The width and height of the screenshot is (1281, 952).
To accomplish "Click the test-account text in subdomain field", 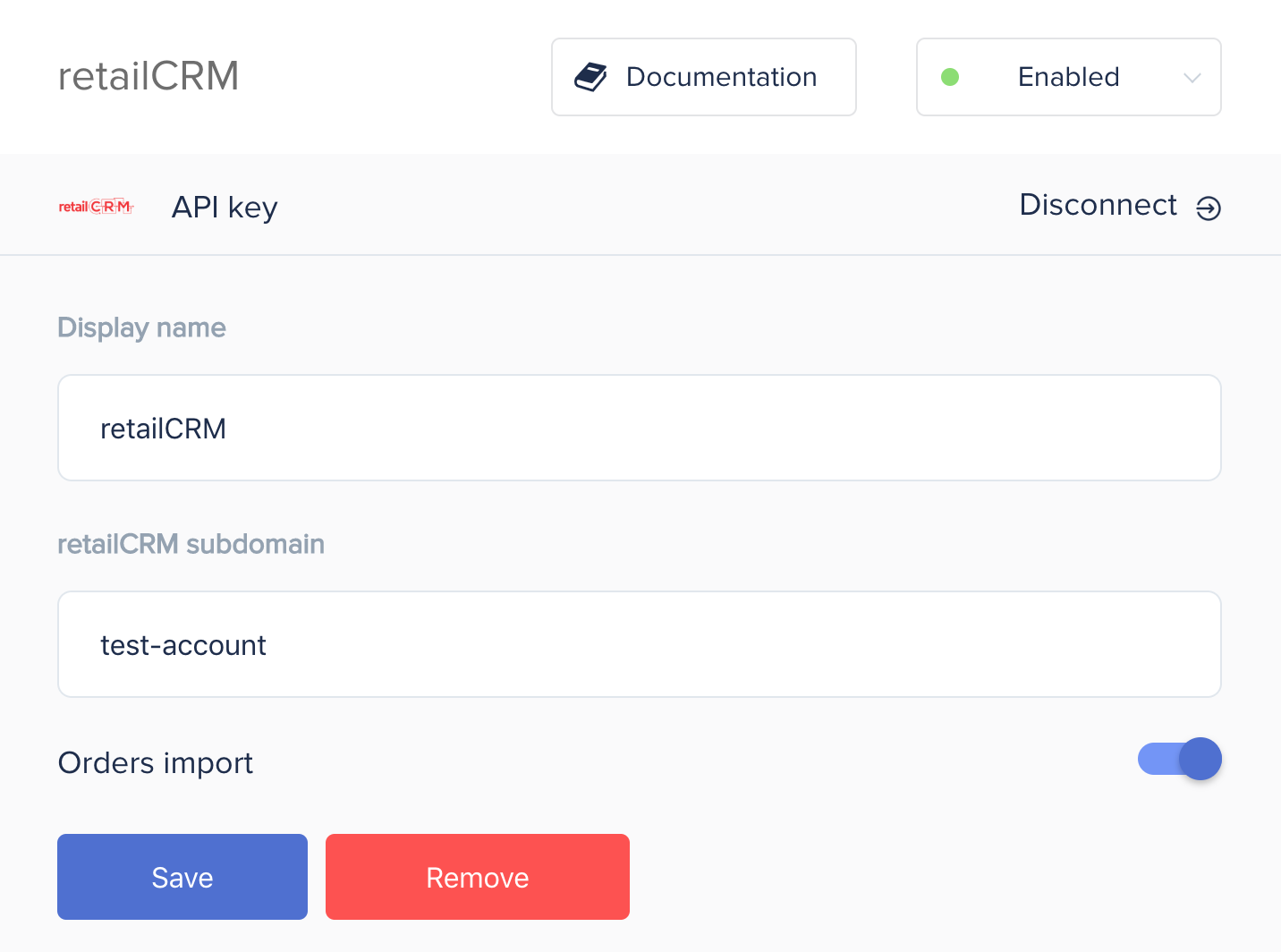I will (x=183, y=645).
